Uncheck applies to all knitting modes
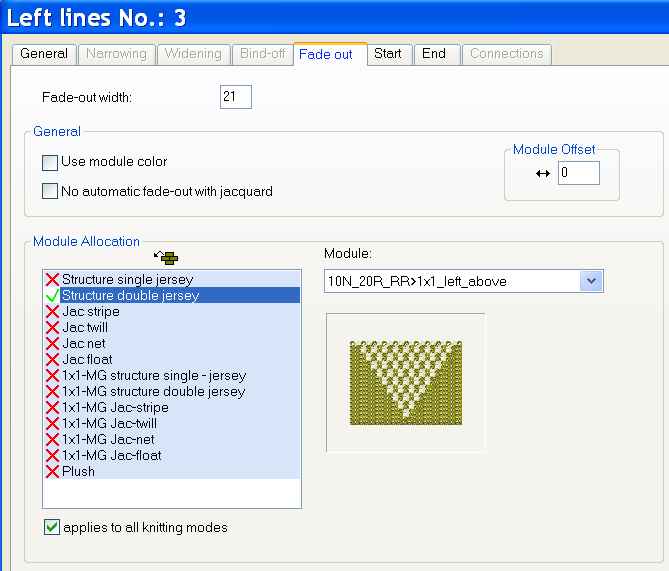 (x=52, y=528)
